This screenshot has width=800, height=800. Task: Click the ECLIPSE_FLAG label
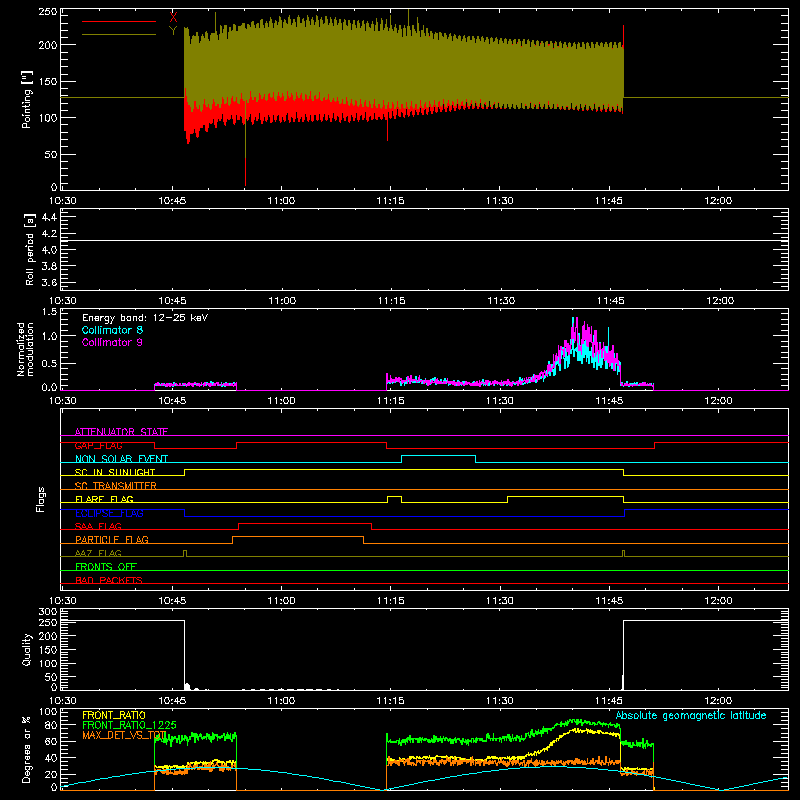[x=109, y=513]
